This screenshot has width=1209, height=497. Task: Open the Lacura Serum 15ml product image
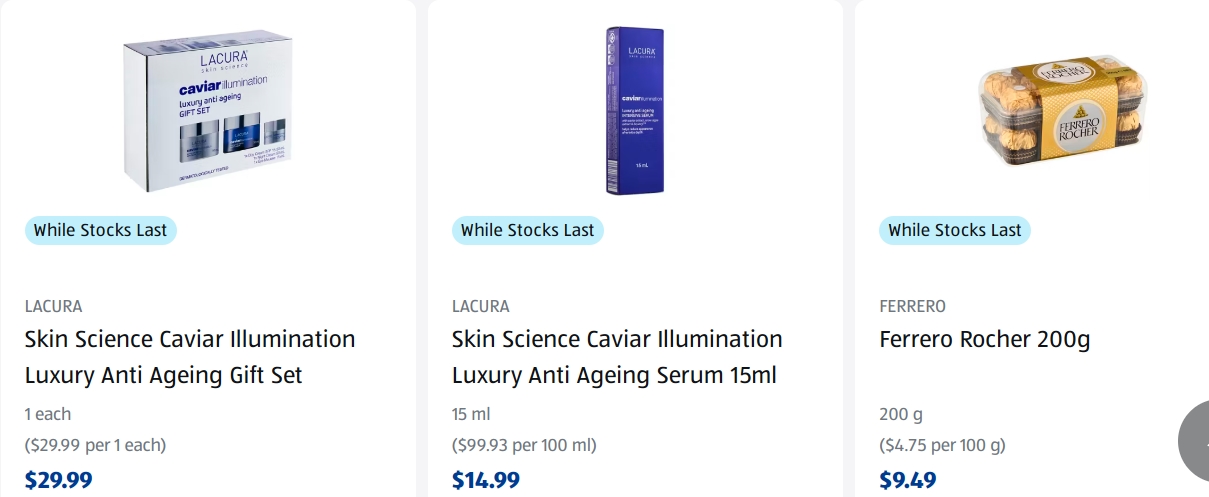(635, 111)
